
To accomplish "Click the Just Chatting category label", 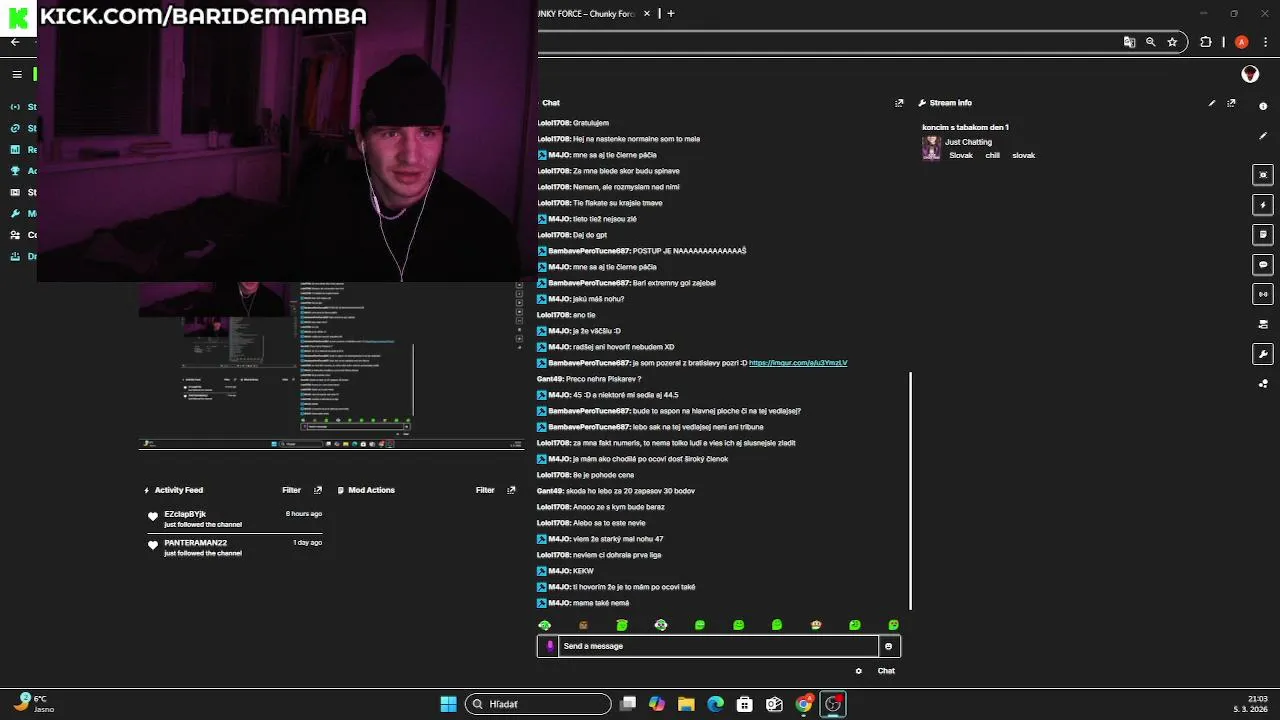I will 968,142.
